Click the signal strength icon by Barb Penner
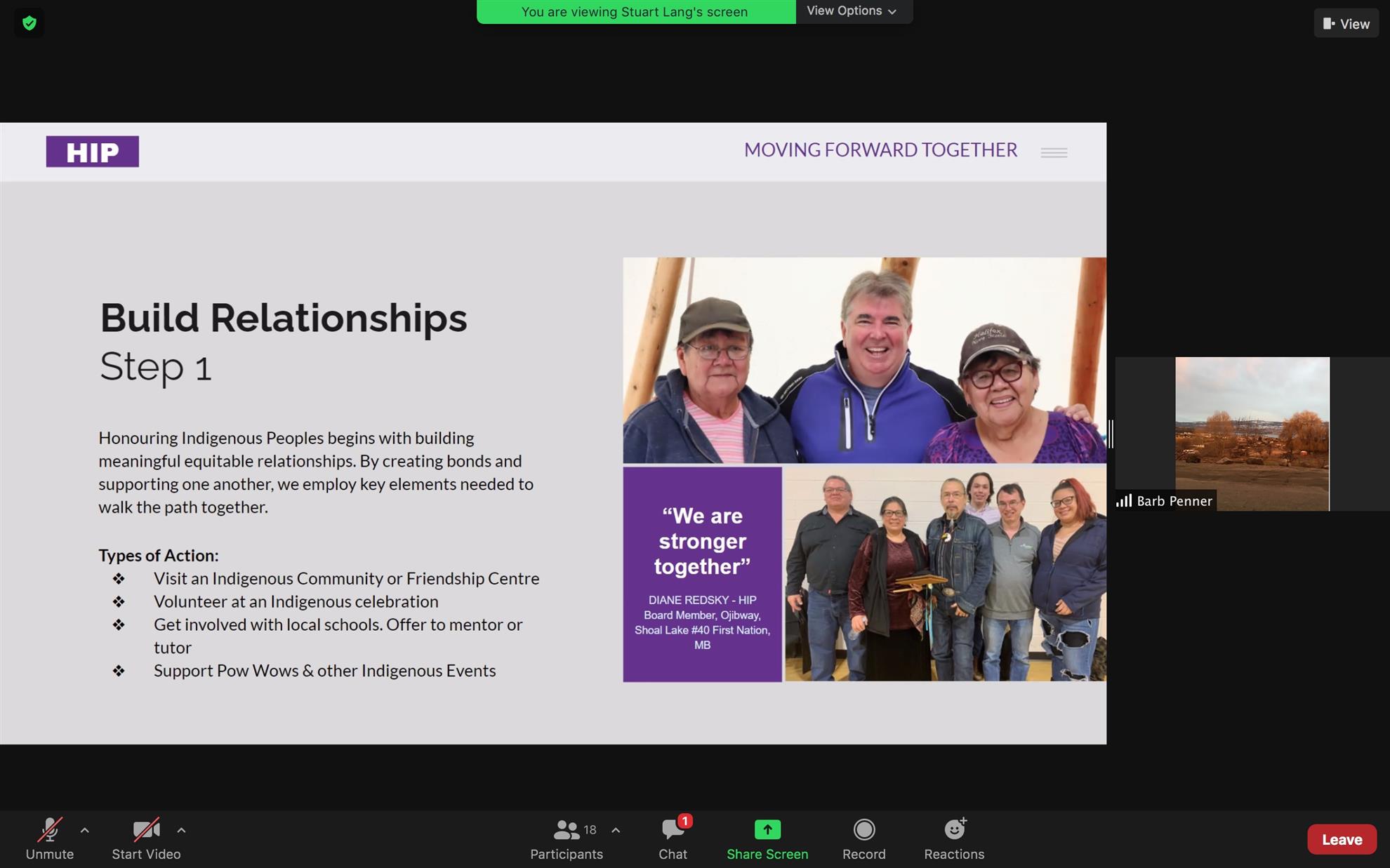Screen dimensions: 1390x868 1124,501
